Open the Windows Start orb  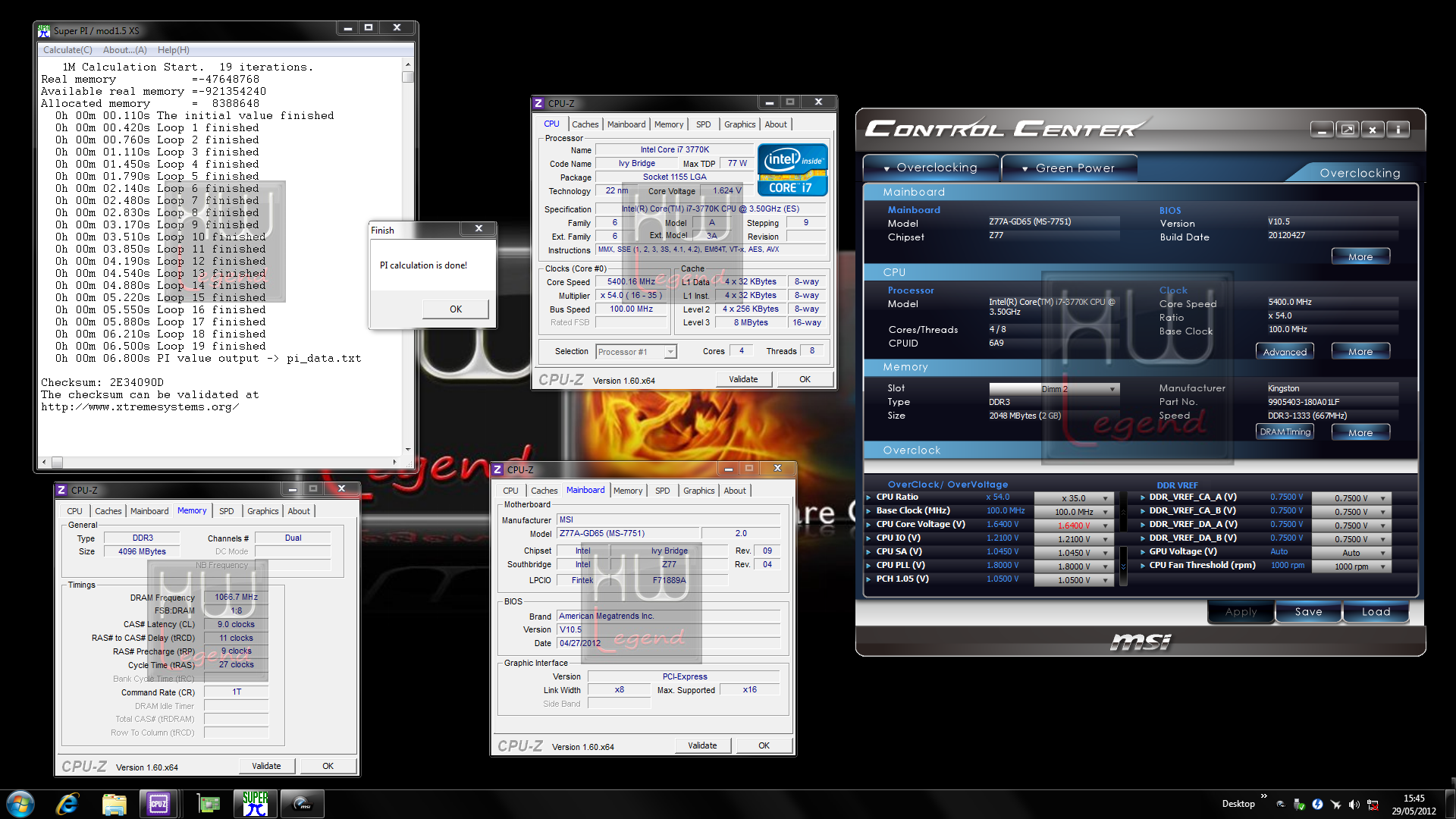click(x=20, y=804)
